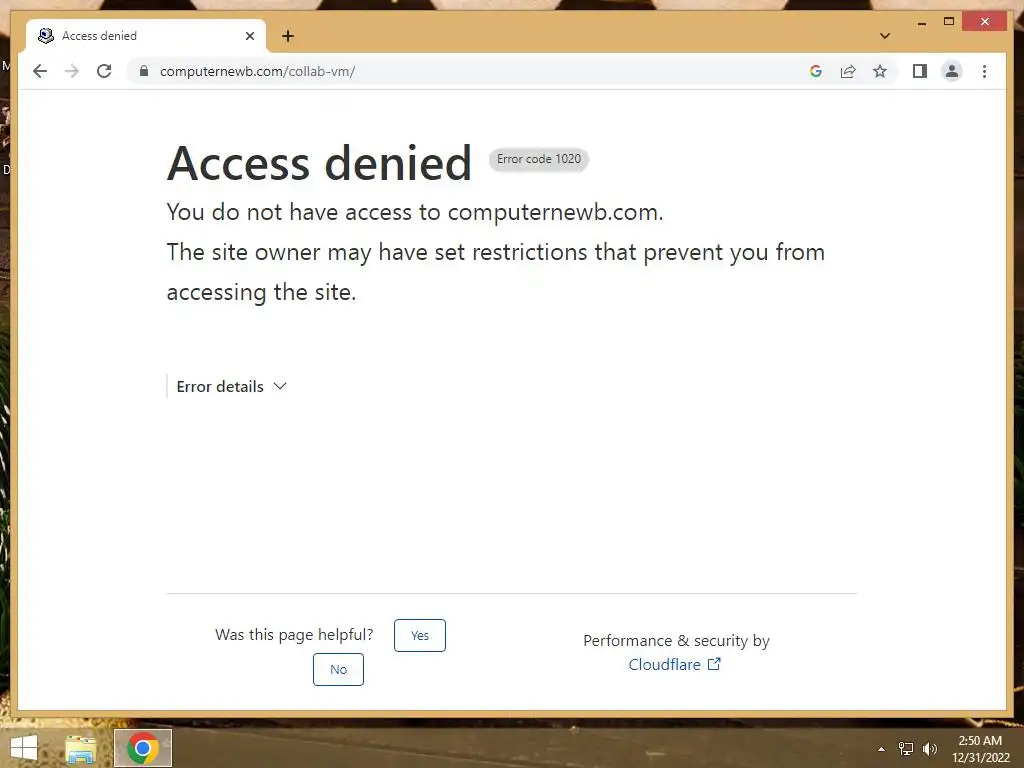
Task: Expand the Error details section
Action: 232,387
